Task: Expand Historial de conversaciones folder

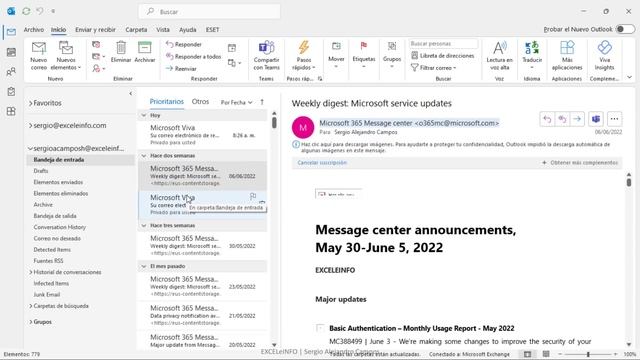Action: pyautogui.click(x=31, y=272)
